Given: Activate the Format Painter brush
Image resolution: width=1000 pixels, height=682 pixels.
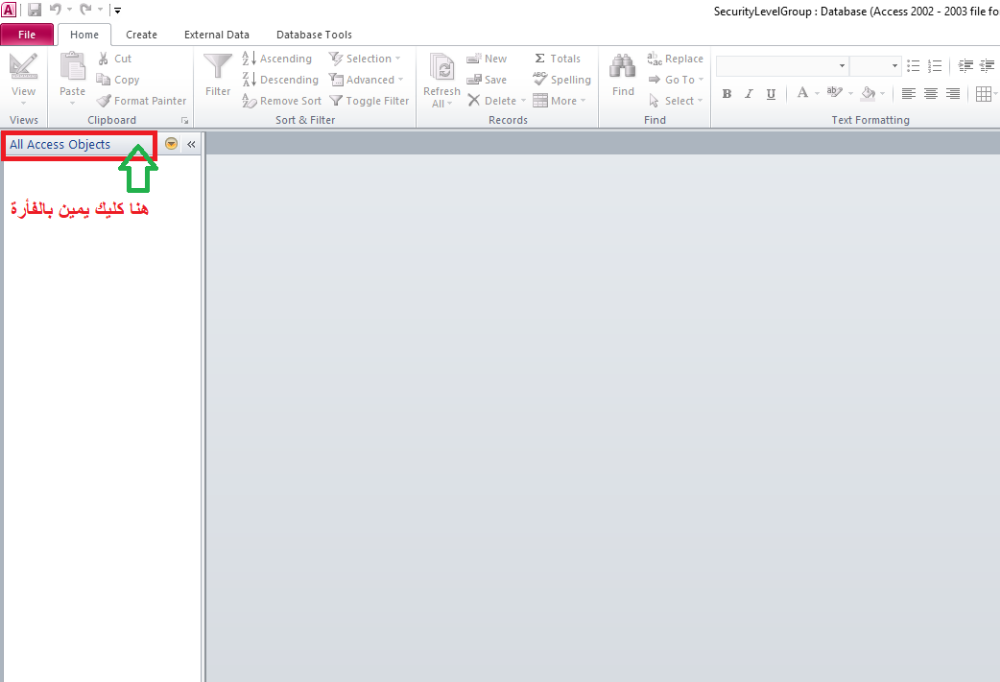Looking at the screenshot, I should coord(142,101).
